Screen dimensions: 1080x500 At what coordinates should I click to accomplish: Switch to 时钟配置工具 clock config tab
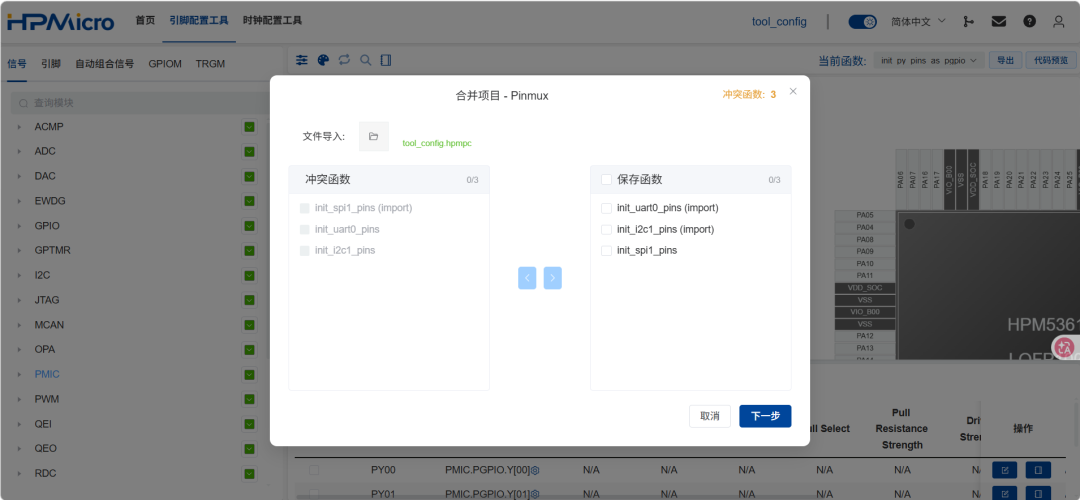(x=272, y=21)
